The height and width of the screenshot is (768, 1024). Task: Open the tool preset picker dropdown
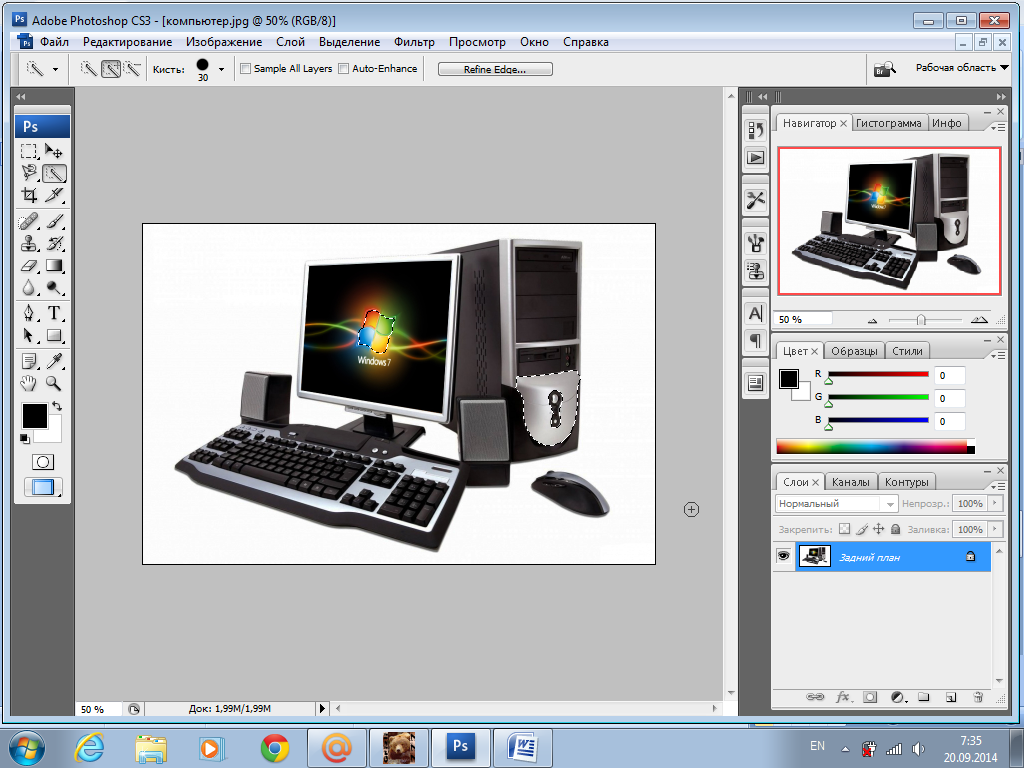pyautogui.click(x=56, y=69)
